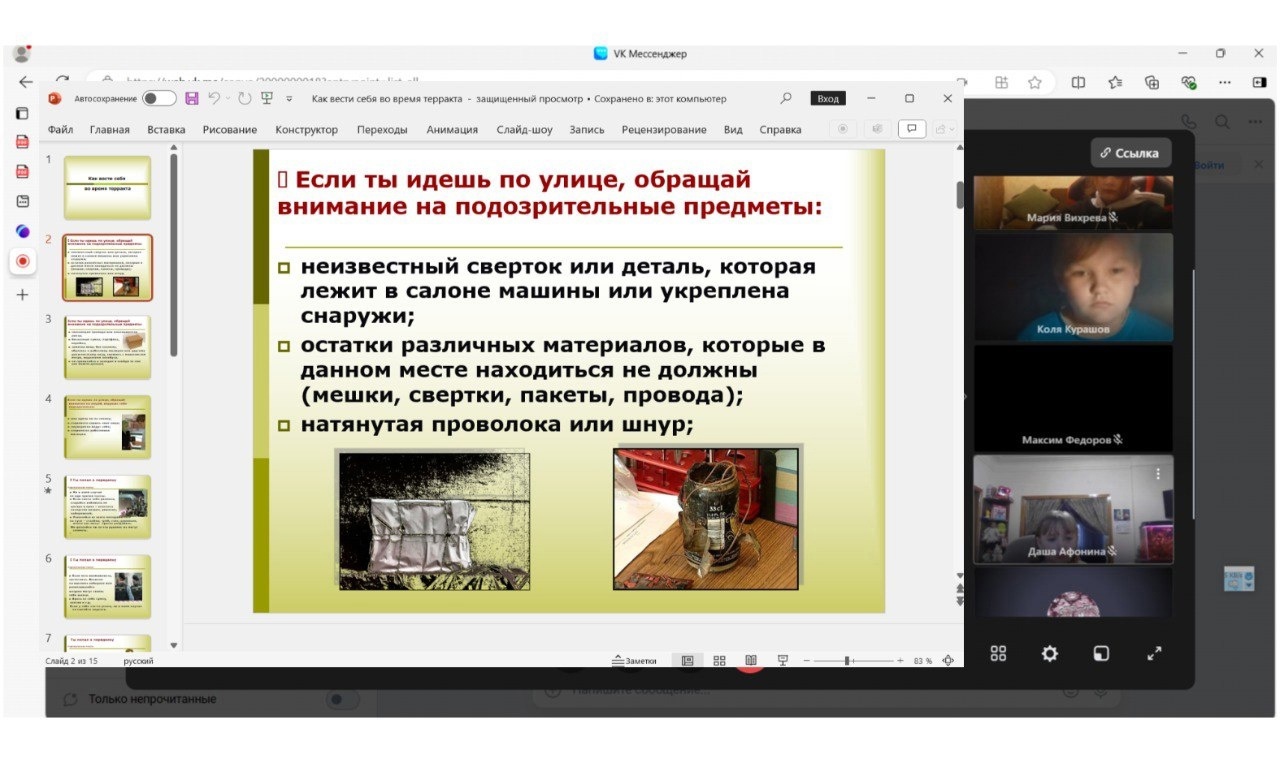Screen dimensions: 1280x763
Task: Go back in the Edge browser
Action: (x=26, y=82)
